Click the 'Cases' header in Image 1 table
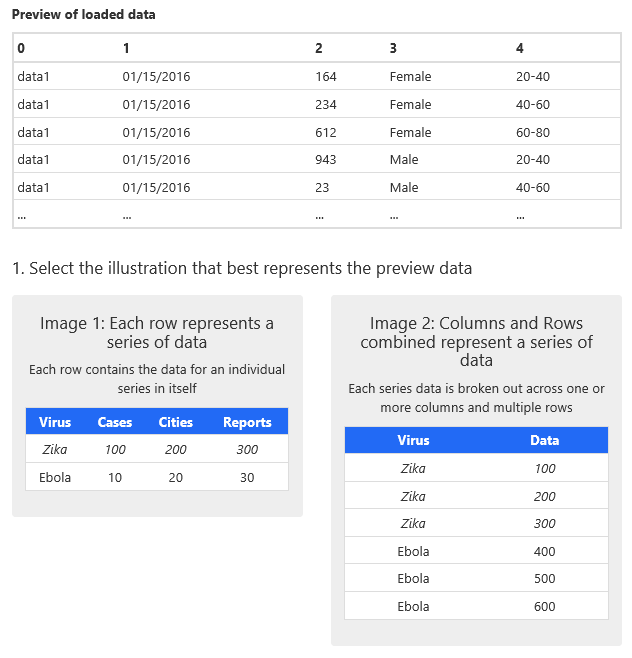The image size is (632, 658). click(115, 422)
